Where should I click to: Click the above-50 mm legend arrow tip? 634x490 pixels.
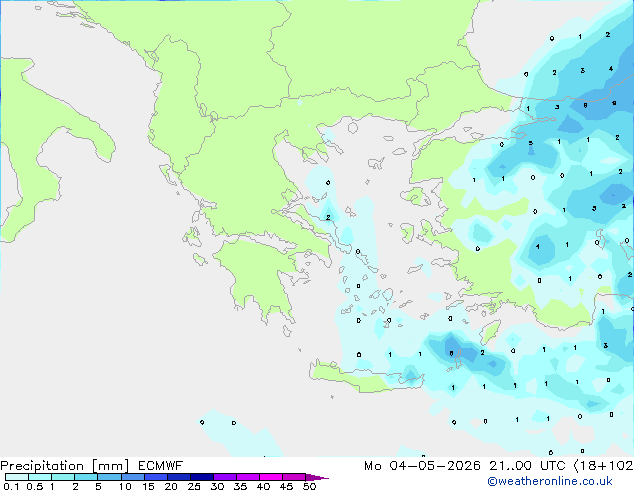tap(317, 477)
